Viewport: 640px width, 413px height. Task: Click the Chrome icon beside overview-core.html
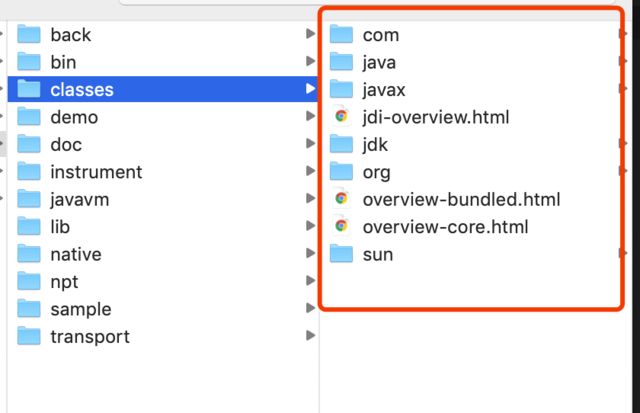tap(341, 227)
